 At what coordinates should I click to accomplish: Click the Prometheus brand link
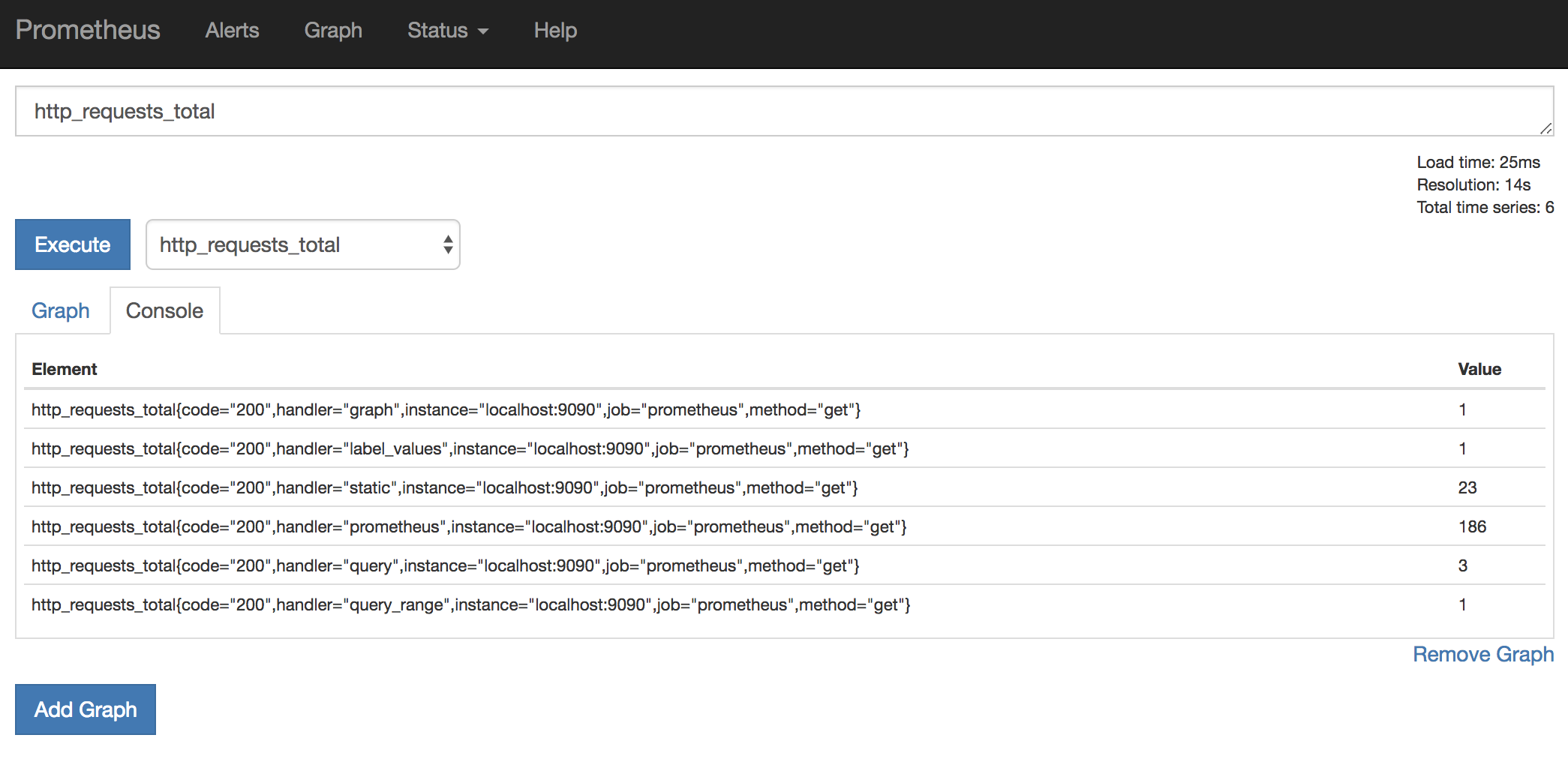click(88, 30)
